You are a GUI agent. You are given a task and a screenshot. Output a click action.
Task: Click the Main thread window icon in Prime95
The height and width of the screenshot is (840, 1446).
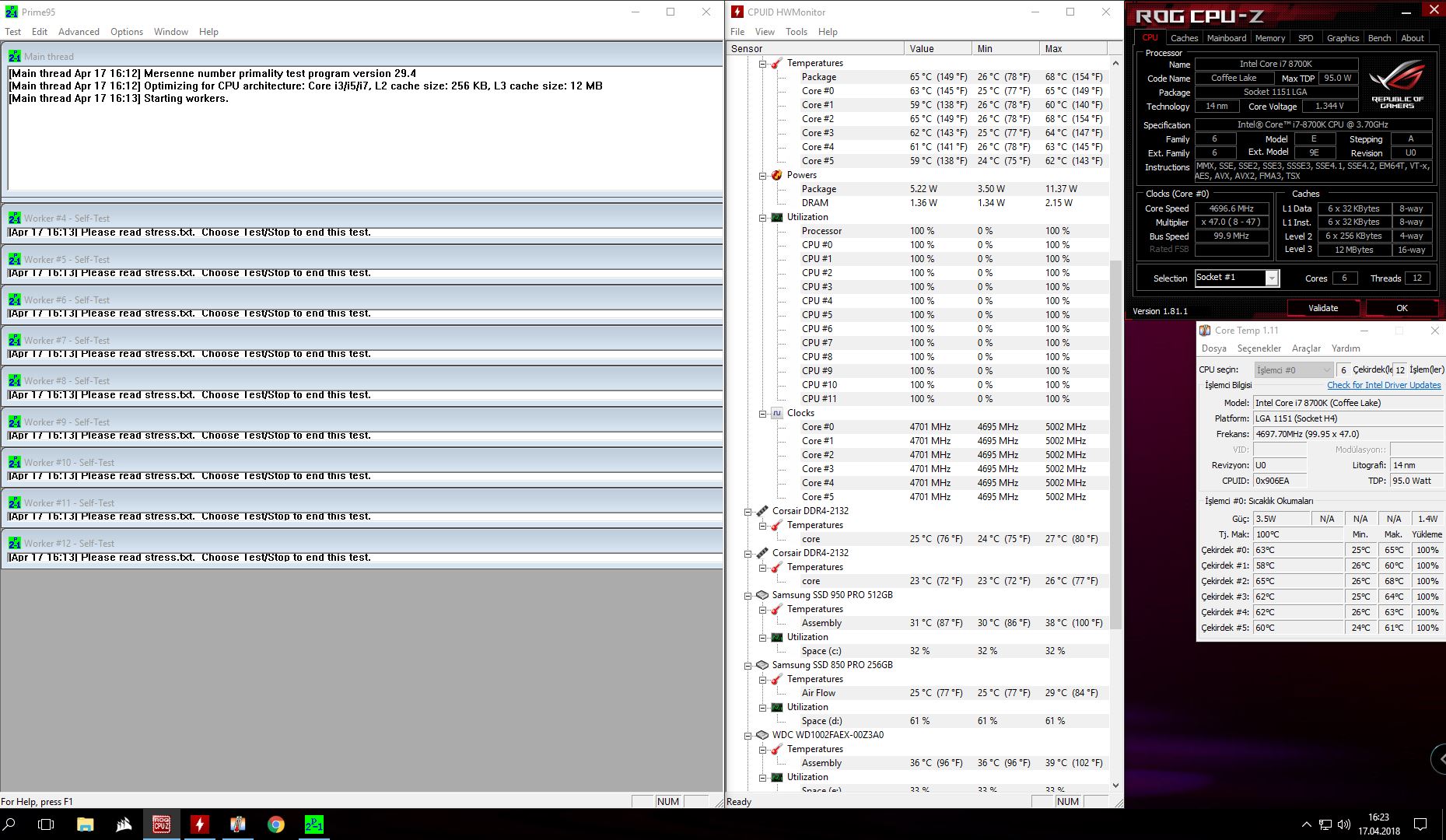pos(15,56)
